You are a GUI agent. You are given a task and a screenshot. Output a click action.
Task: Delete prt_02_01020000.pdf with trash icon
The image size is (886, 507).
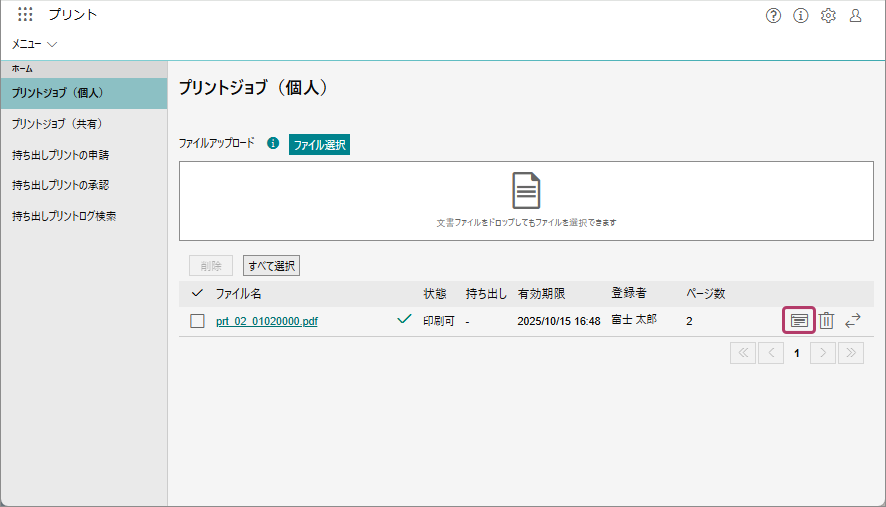coord(826,320)
